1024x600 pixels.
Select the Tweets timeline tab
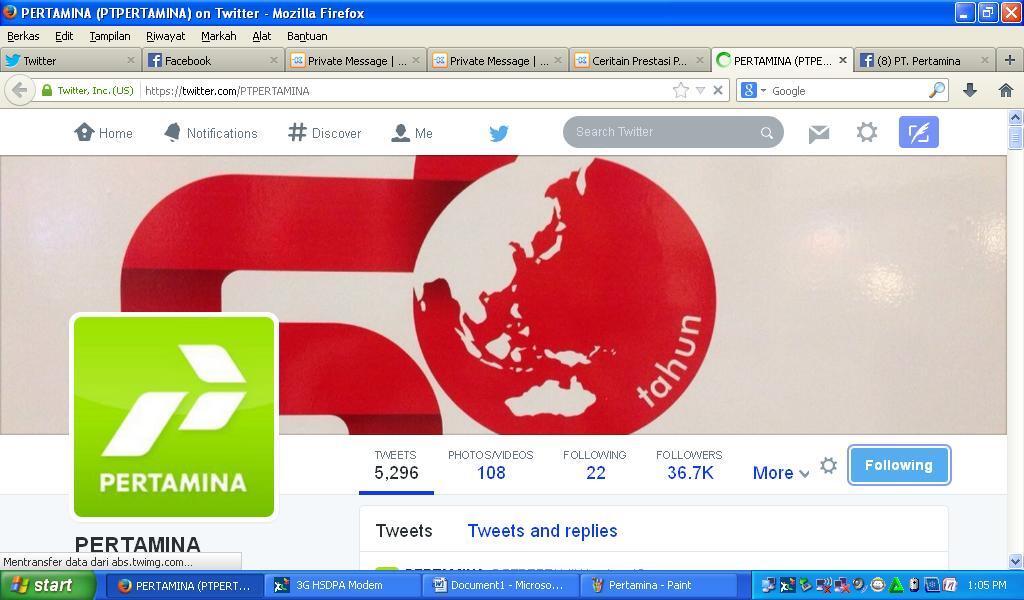(404, 531)
